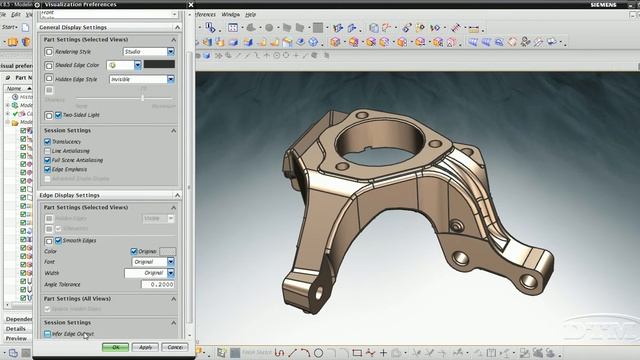Open the Font dropdown showing Original
Image resolution: width=640 pixels, height=360 pixels.
tap(171, 262)
